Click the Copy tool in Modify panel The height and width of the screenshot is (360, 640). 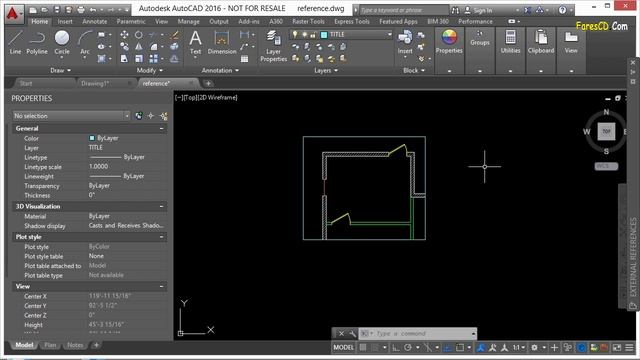click(124, 47)
